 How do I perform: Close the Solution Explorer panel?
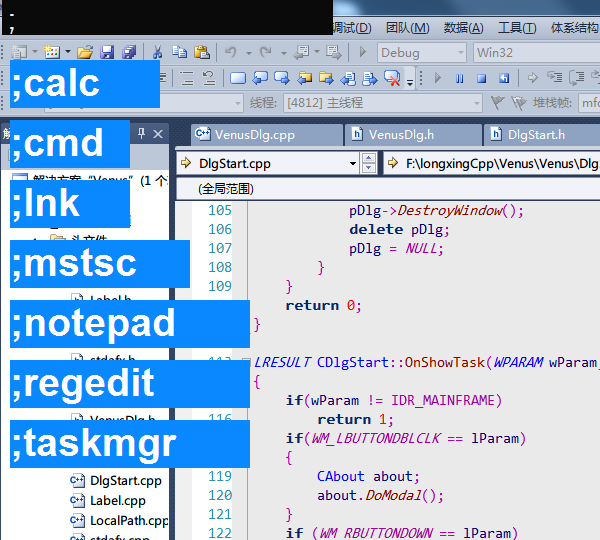coord(158,134)
